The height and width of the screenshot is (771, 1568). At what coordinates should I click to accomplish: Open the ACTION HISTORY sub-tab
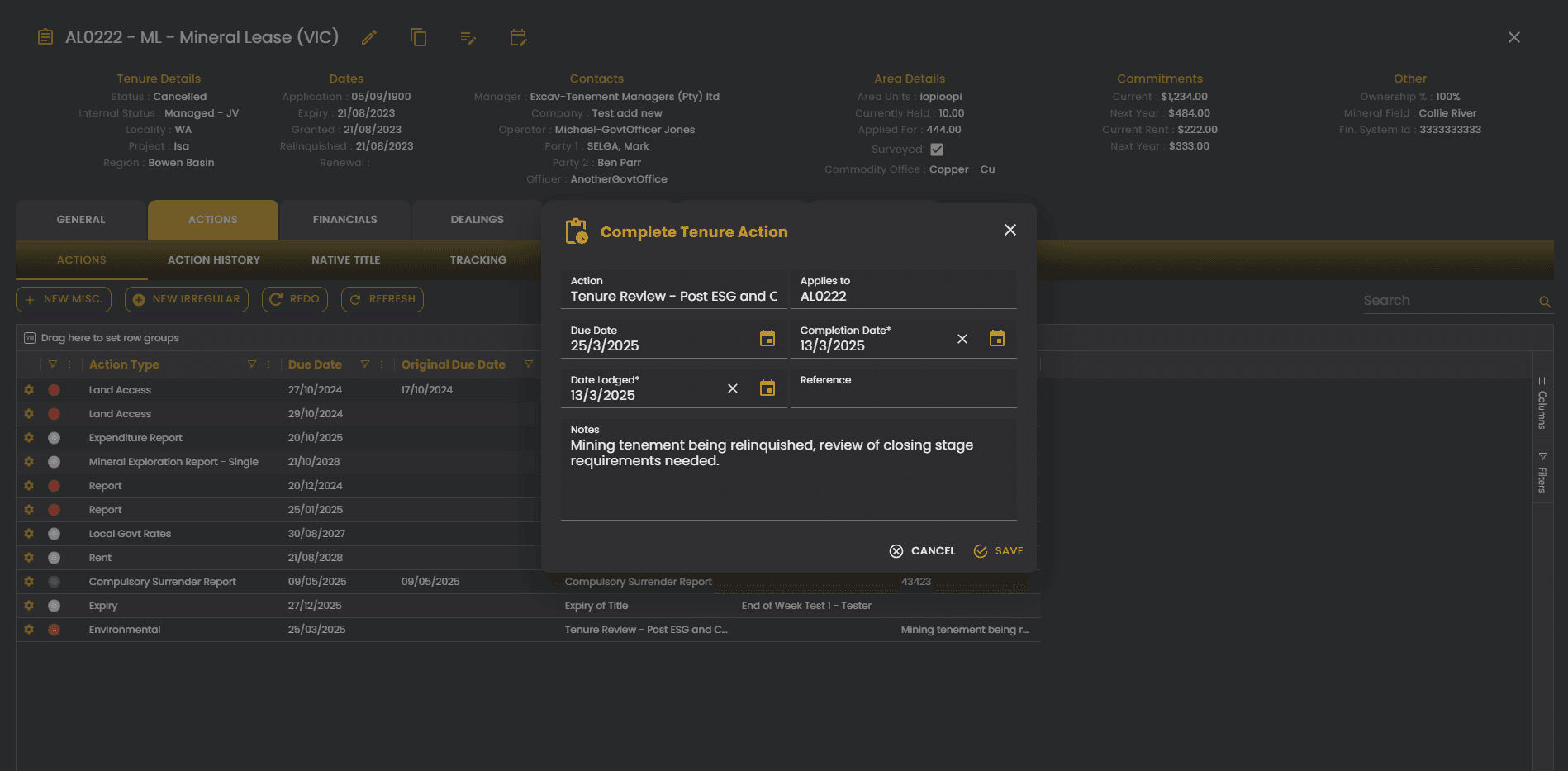point(214,260)
